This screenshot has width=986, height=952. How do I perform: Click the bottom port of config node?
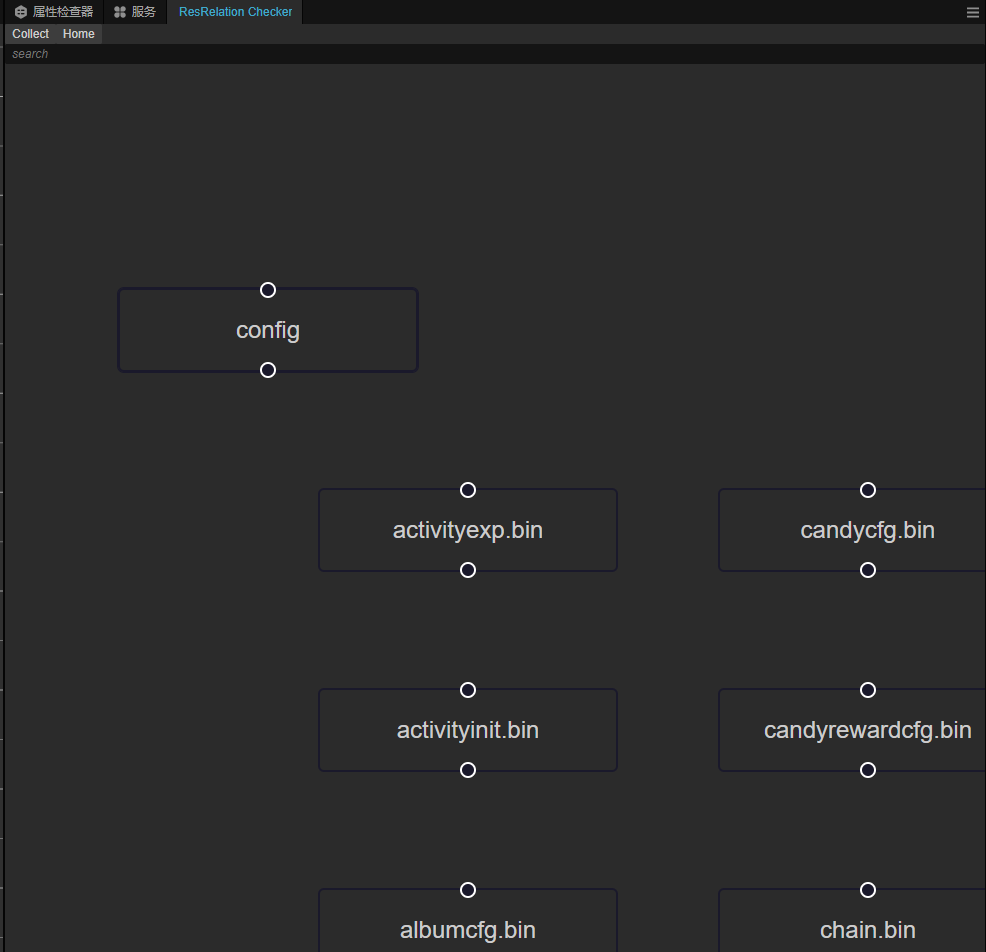(268, 370)
